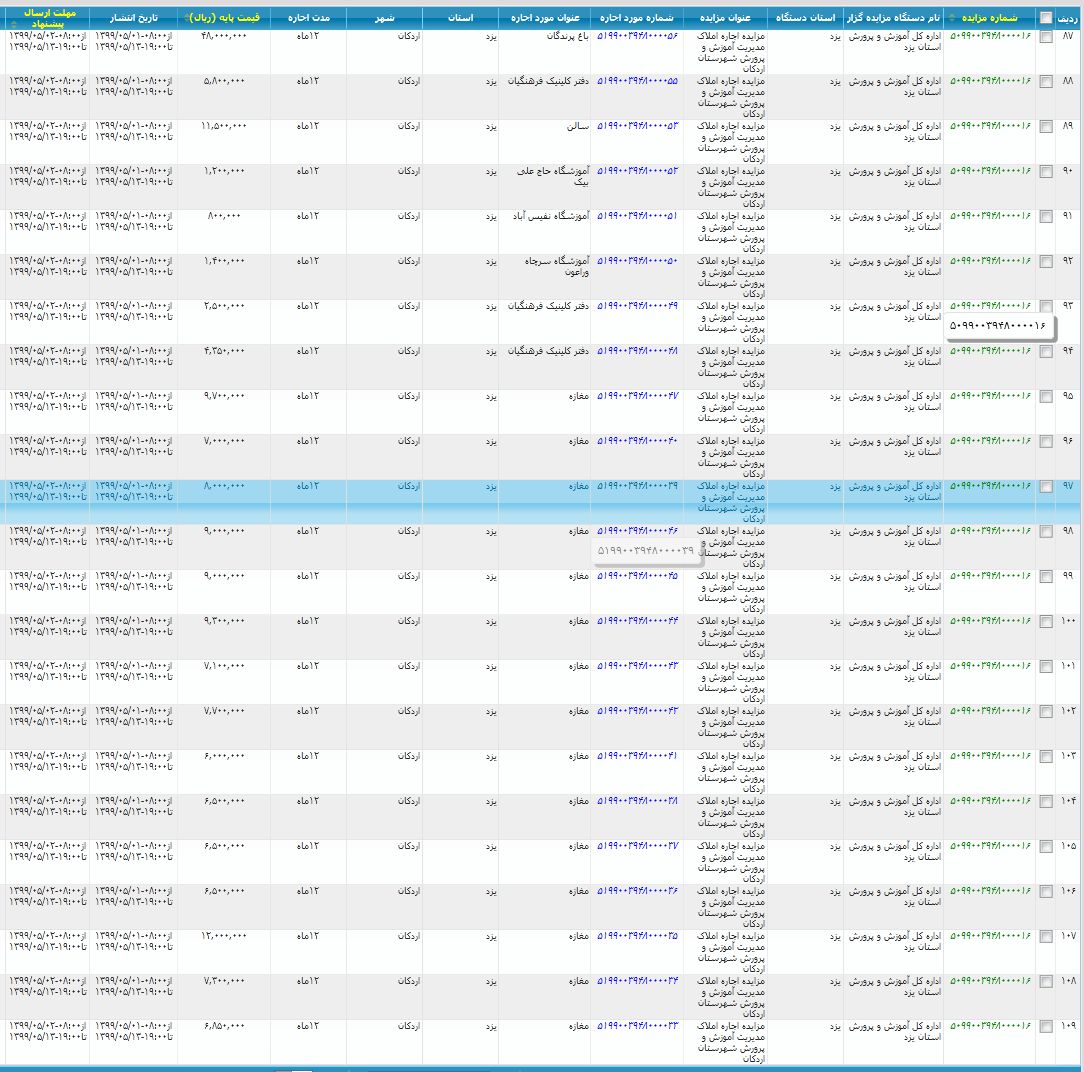1084x1072 pixels.
Task: Click the sort arrow icon beside قیمت پایه
Action: tap(188, 18)
